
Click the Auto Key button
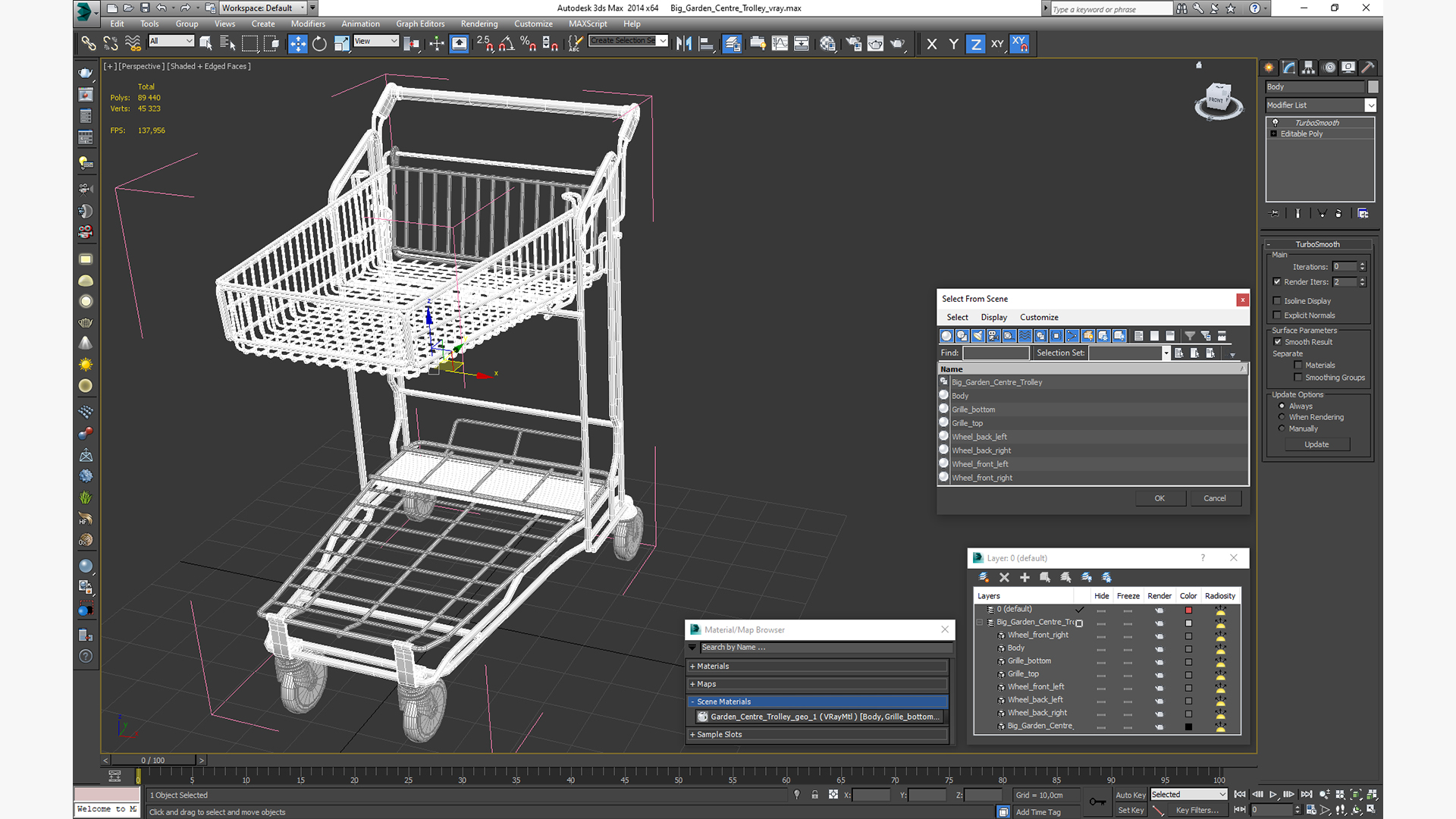[x=1130, y=795]
